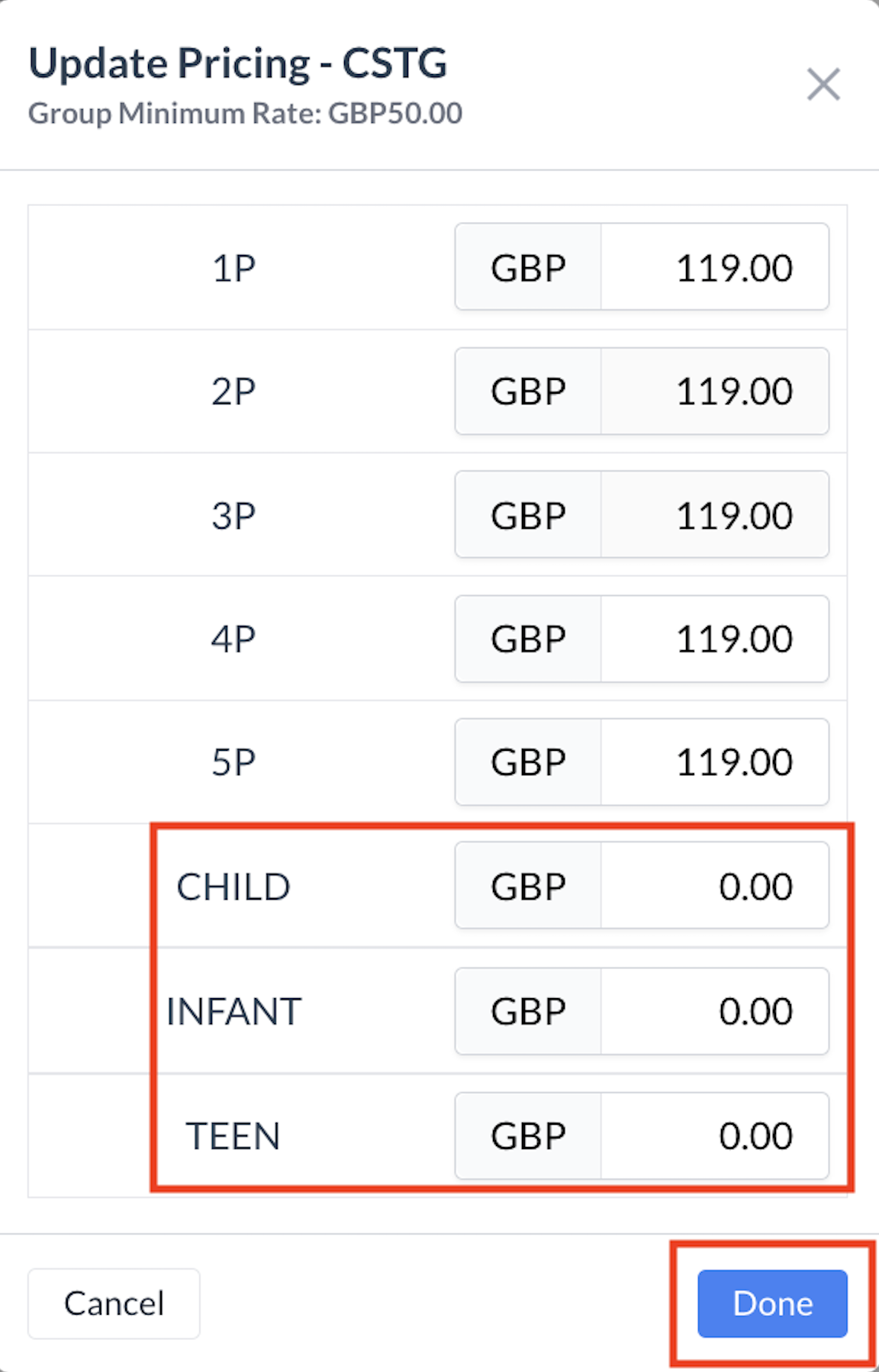879x1372 pixels.
Task: Open the GBP currency selector for 5P
Action: pyautogui.click(x=527, y=762)
